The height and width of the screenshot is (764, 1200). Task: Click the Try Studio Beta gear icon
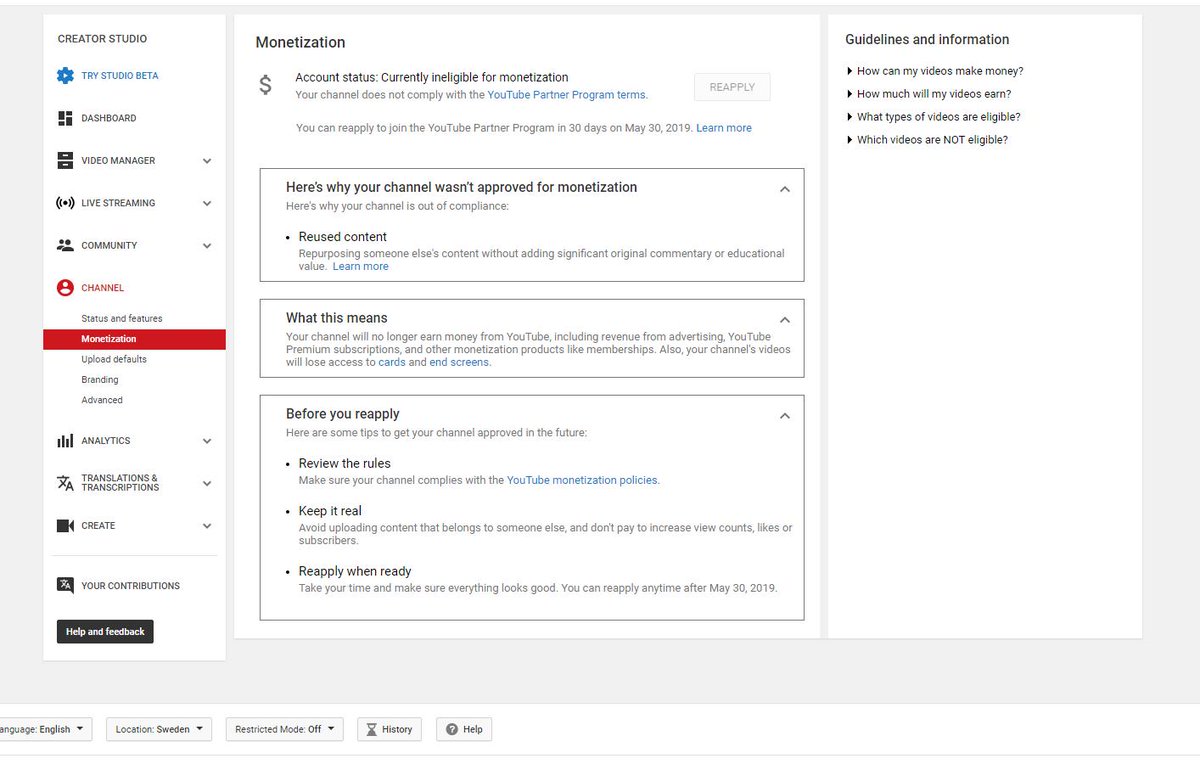65,76
